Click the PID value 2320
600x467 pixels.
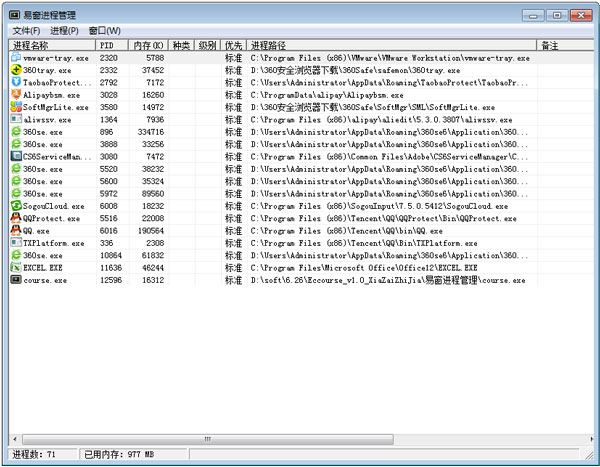click(x=109, y=58)
